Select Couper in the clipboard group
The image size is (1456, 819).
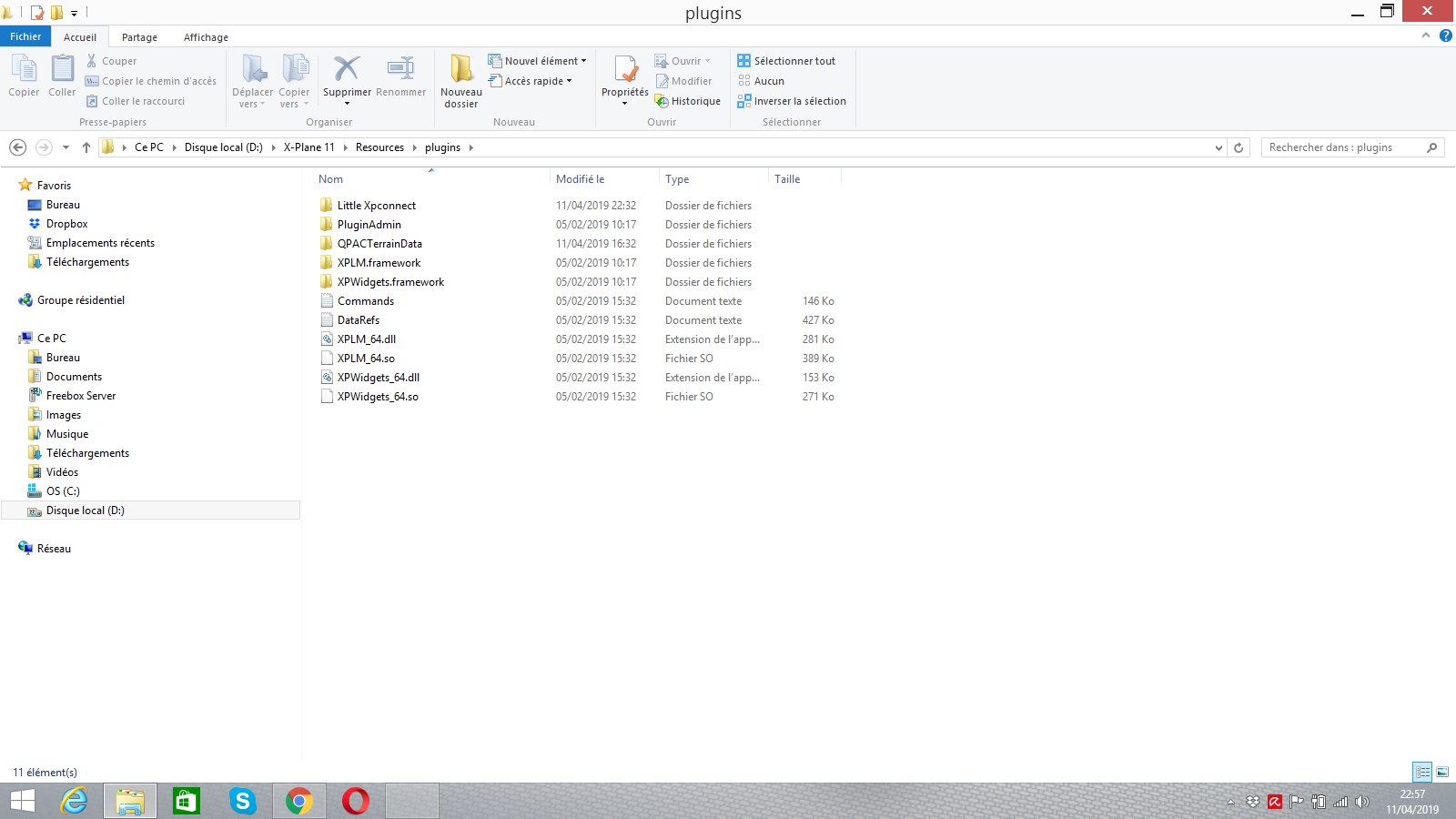(111, 61)
